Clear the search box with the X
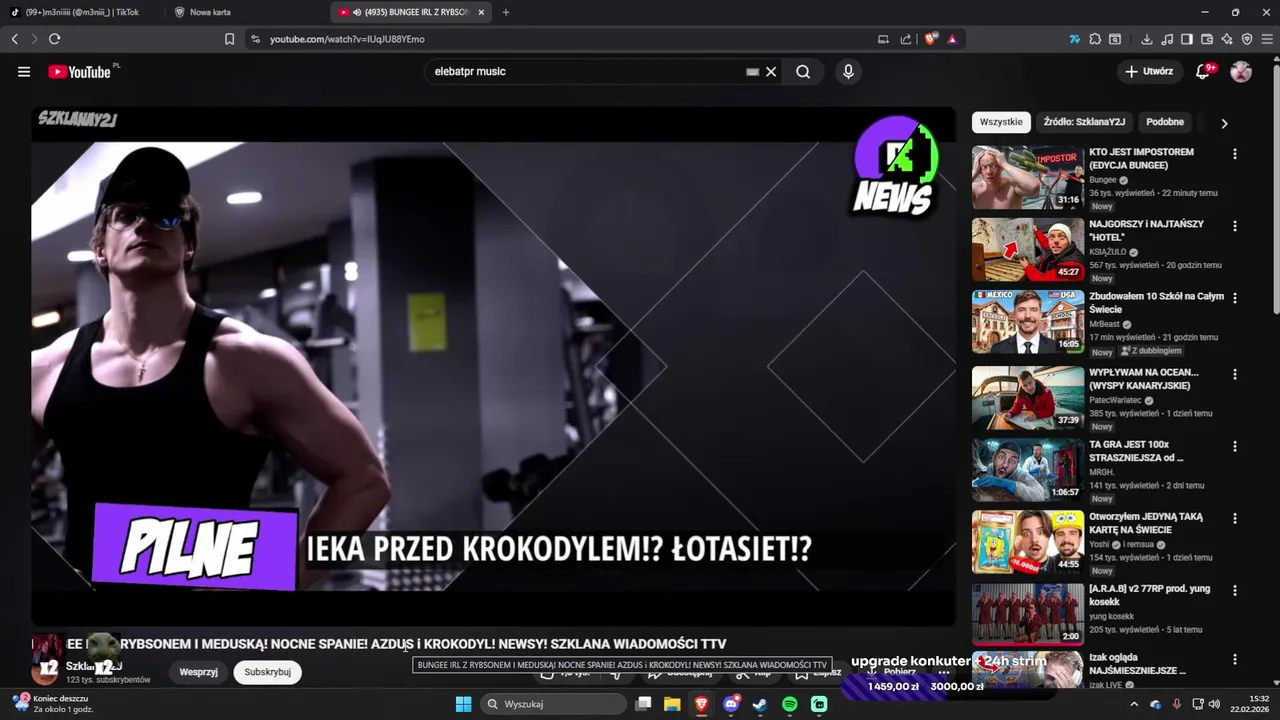The height and width of the screenshot is (720, 1280). click(771, 72)
